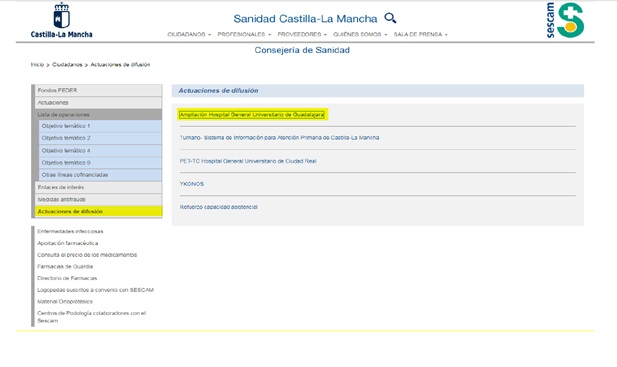Image resolution: width=617 pixels, height=367 pixels.
Task: Select Fondos FEDER sidebar item
Action: coord(98,90)
